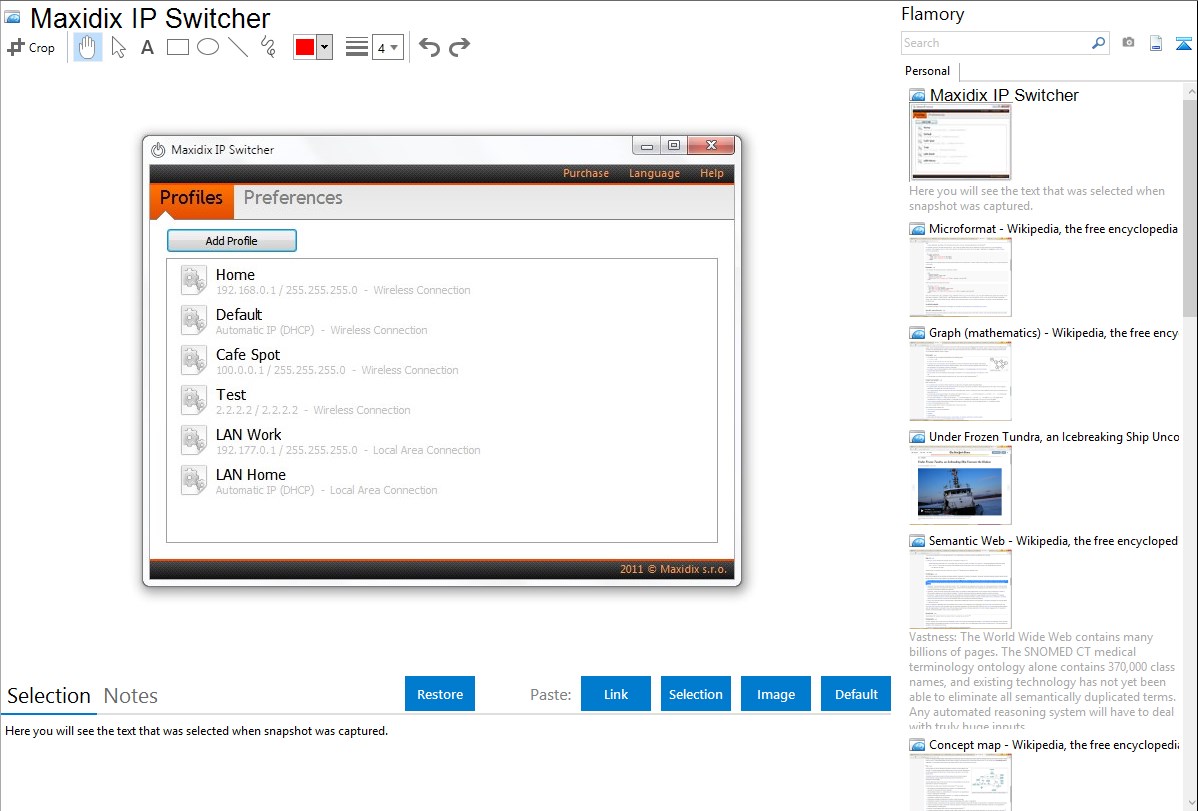The width and height of the screenshot is (1198, 811).
Task: Click the Home profile gear icon
Action: (194, 281)
